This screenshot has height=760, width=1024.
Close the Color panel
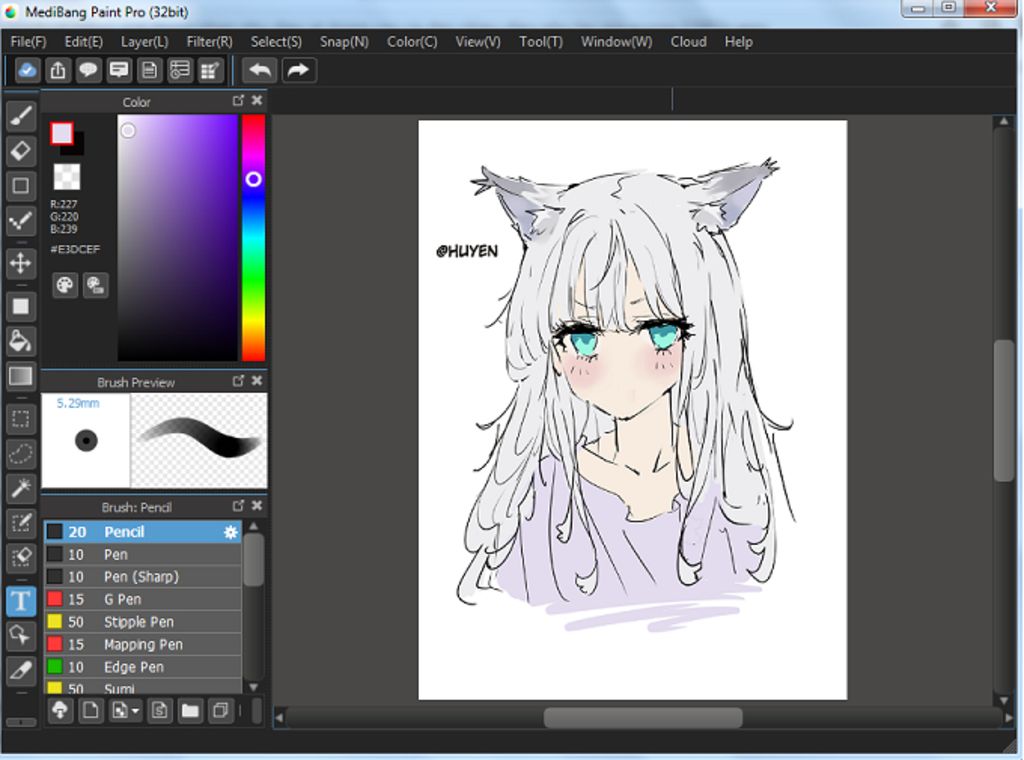[257, 101]
